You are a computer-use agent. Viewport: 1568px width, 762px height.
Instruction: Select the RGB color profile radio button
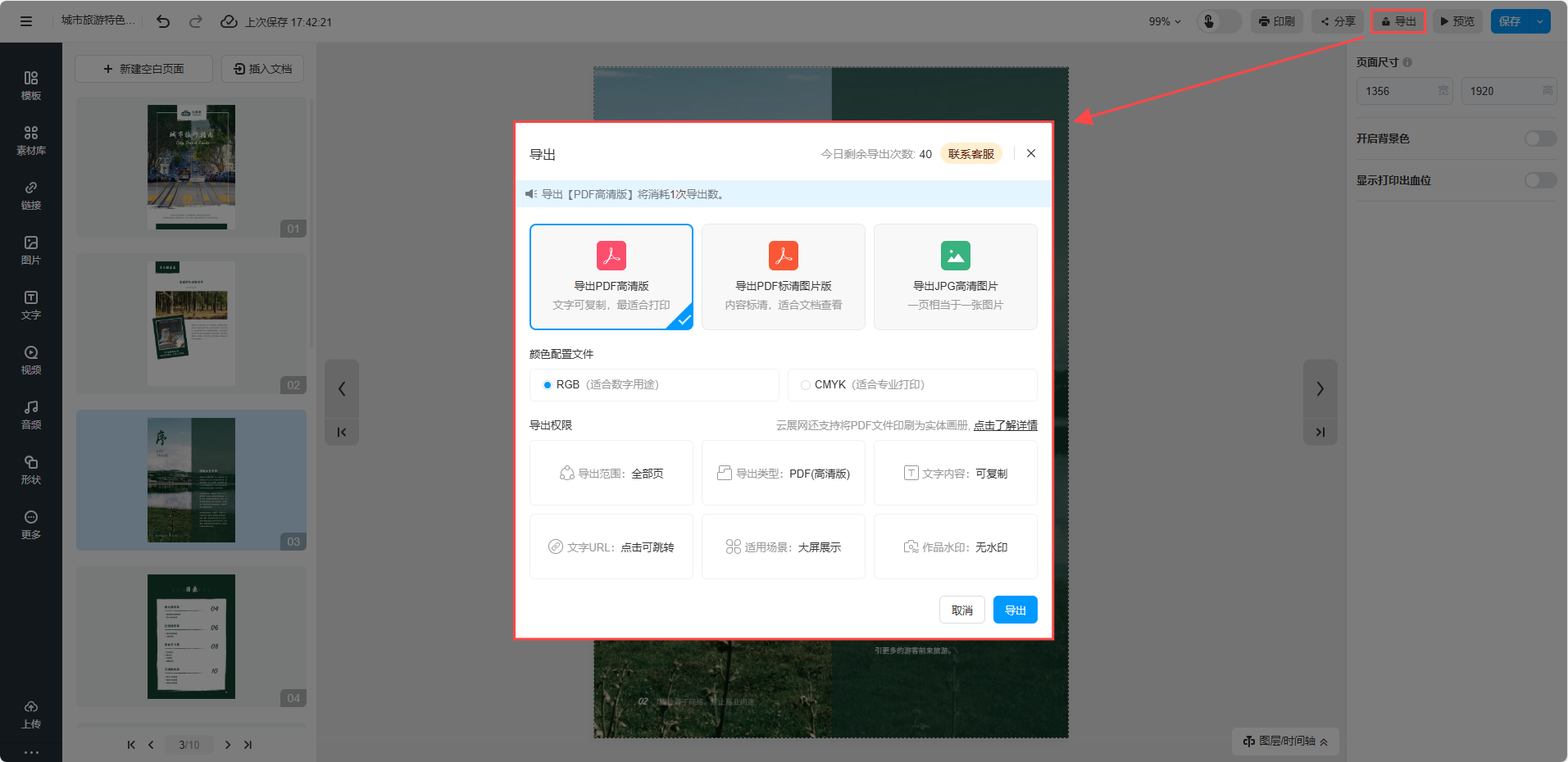548,385
